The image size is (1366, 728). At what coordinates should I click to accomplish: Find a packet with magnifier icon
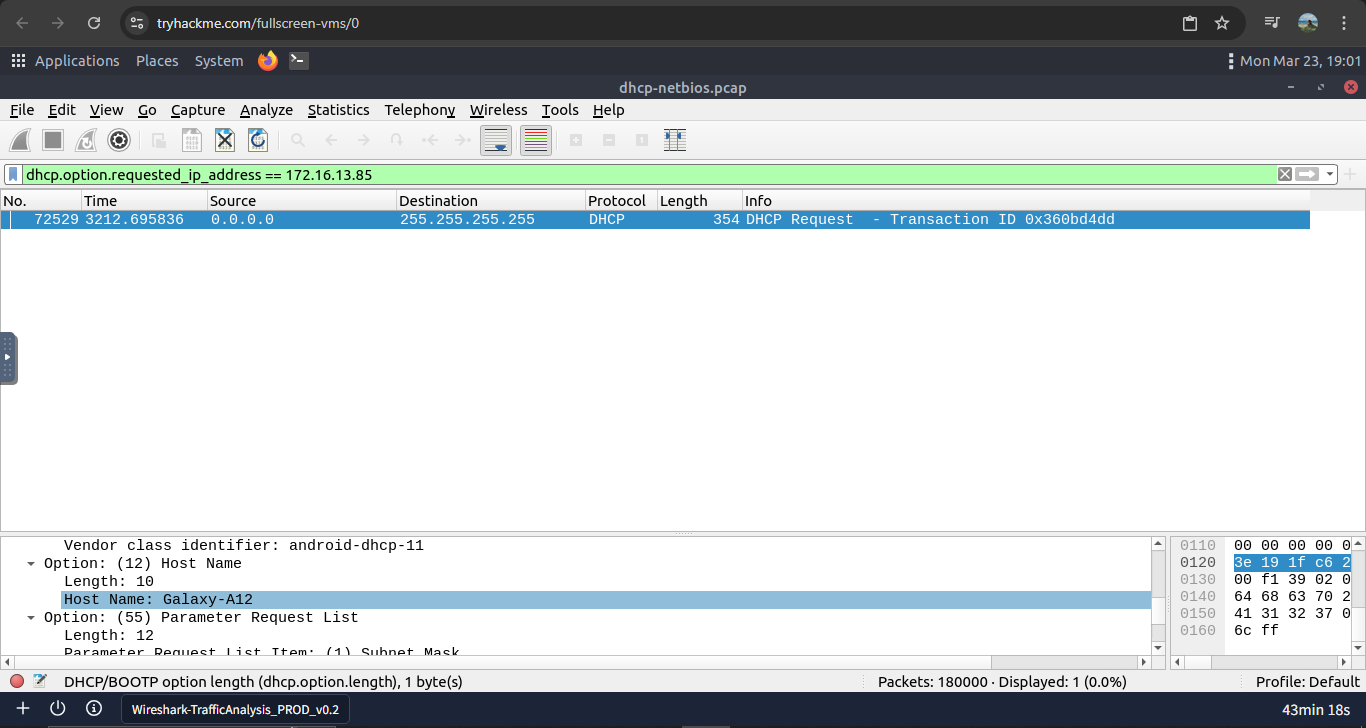point(298,141)
